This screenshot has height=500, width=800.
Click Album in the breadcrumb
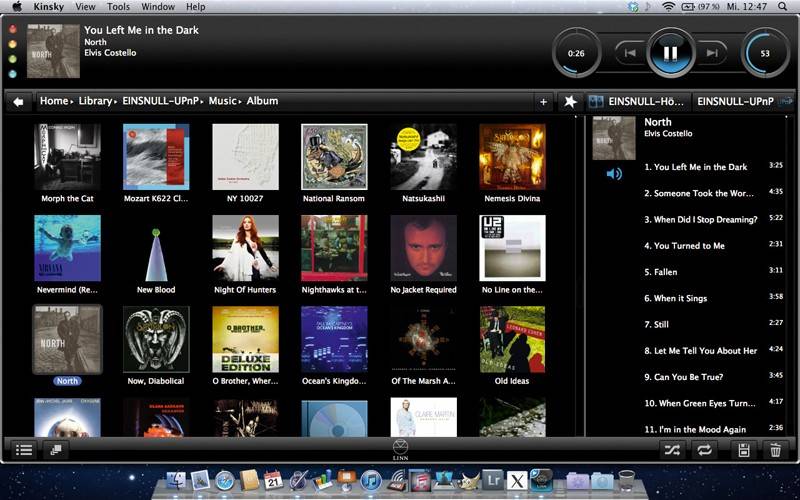coord(262,101)
